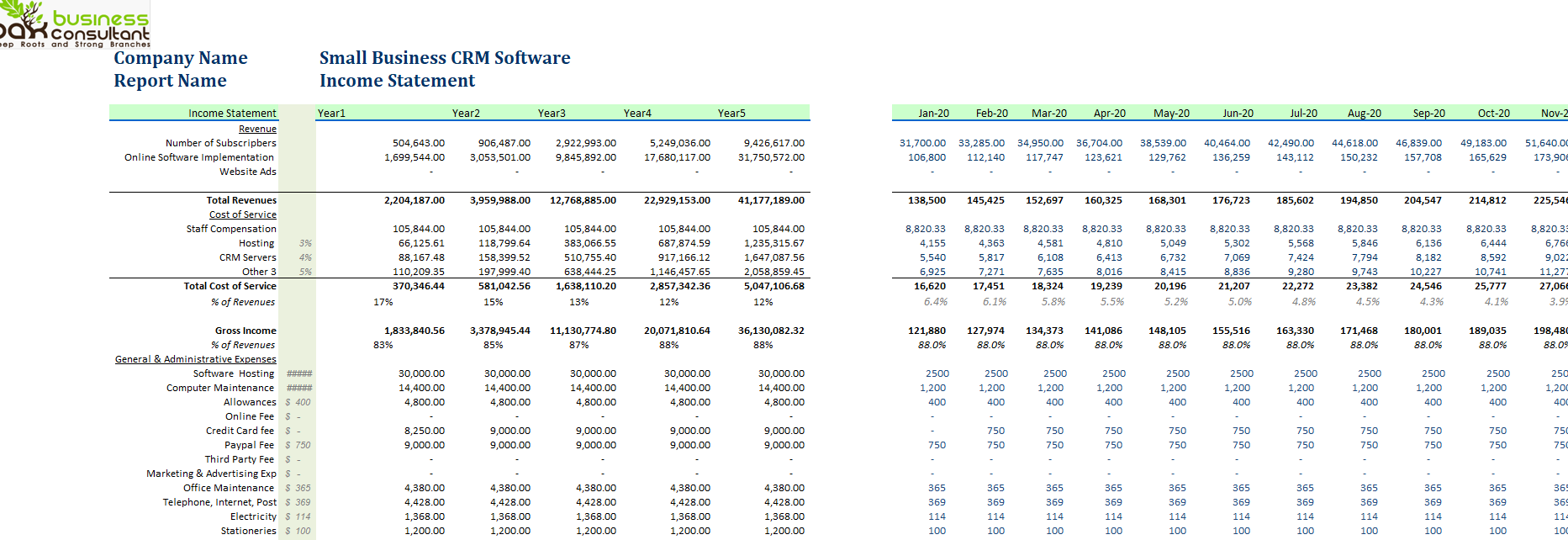Click Year1 gross margin 83%
The height and width of the screenshot is (540, 1568).
point(383,345)
